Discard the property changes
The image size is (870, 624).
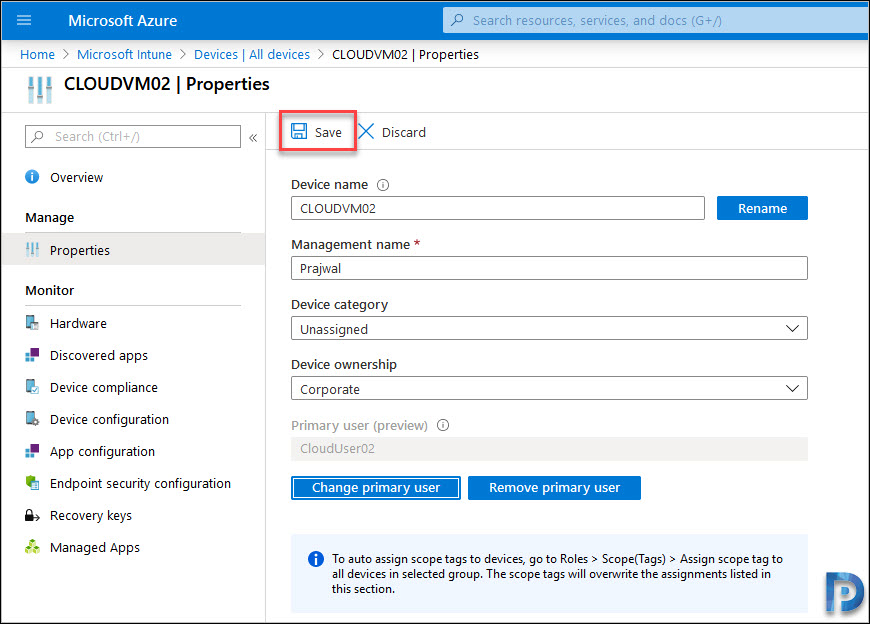[392, 132]
